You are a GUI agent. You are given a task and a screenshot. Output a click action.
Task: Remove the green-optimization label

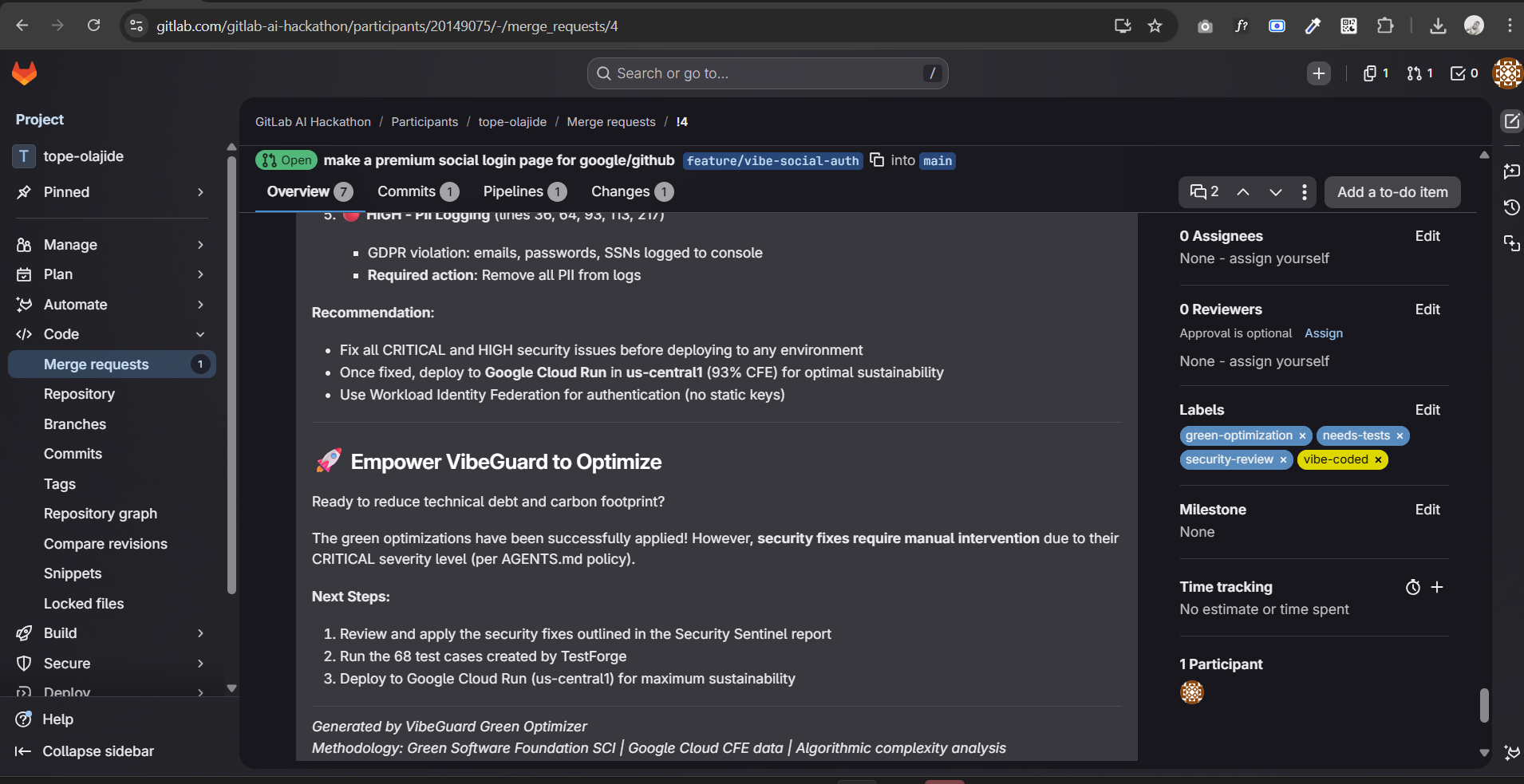tap(1302, 436)
